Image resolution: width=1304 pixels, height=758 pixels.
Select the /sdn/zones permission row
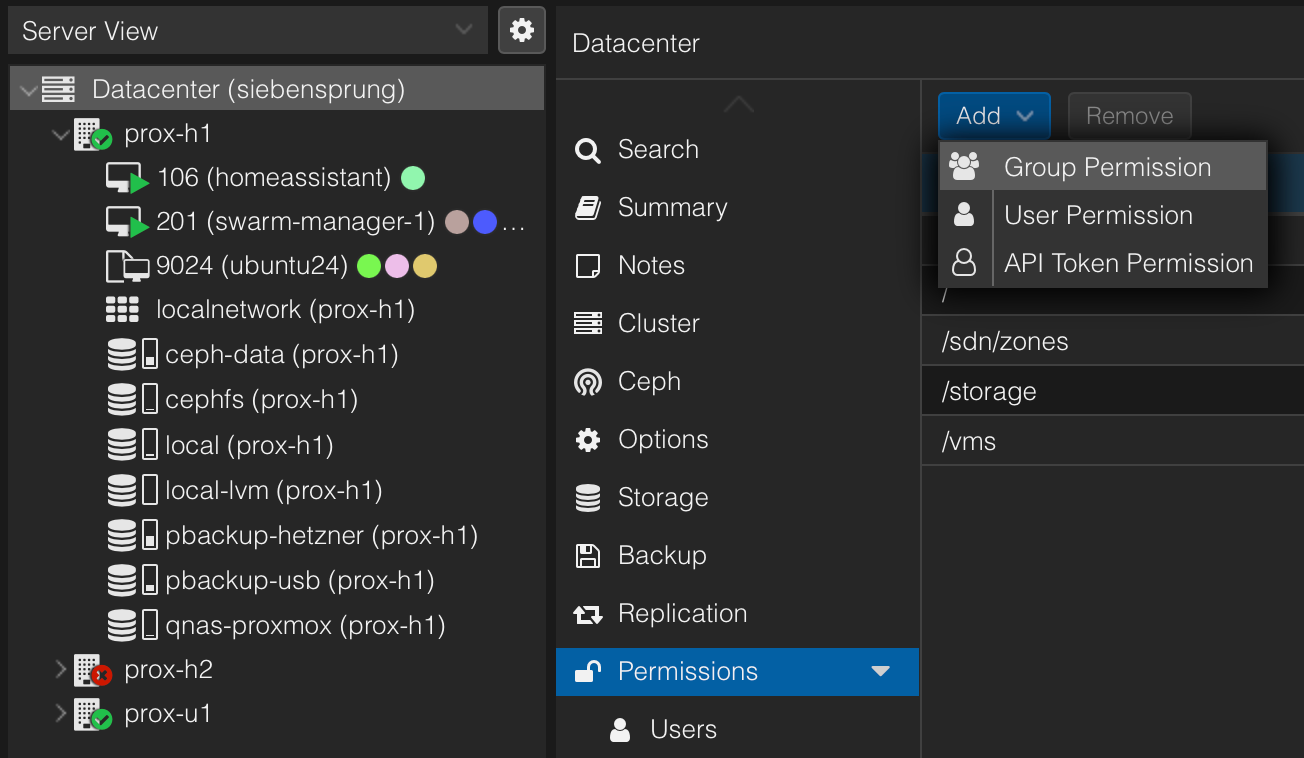[1112, 342]
